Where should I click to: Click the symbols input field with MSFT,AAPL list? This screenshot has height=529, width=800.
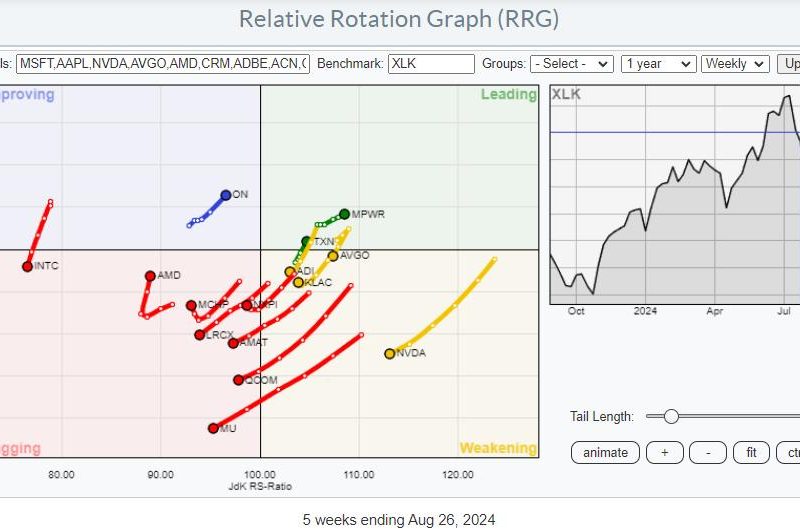click(x=163, y=64)
